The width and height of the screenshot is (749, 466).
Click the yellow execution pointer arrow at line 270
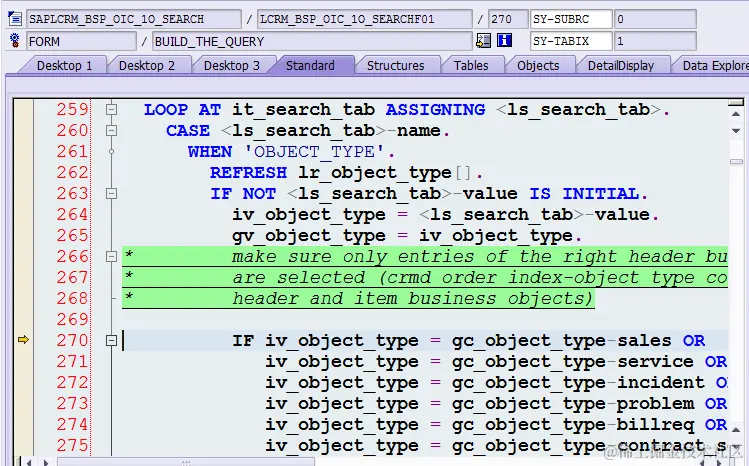click(23, 340)
